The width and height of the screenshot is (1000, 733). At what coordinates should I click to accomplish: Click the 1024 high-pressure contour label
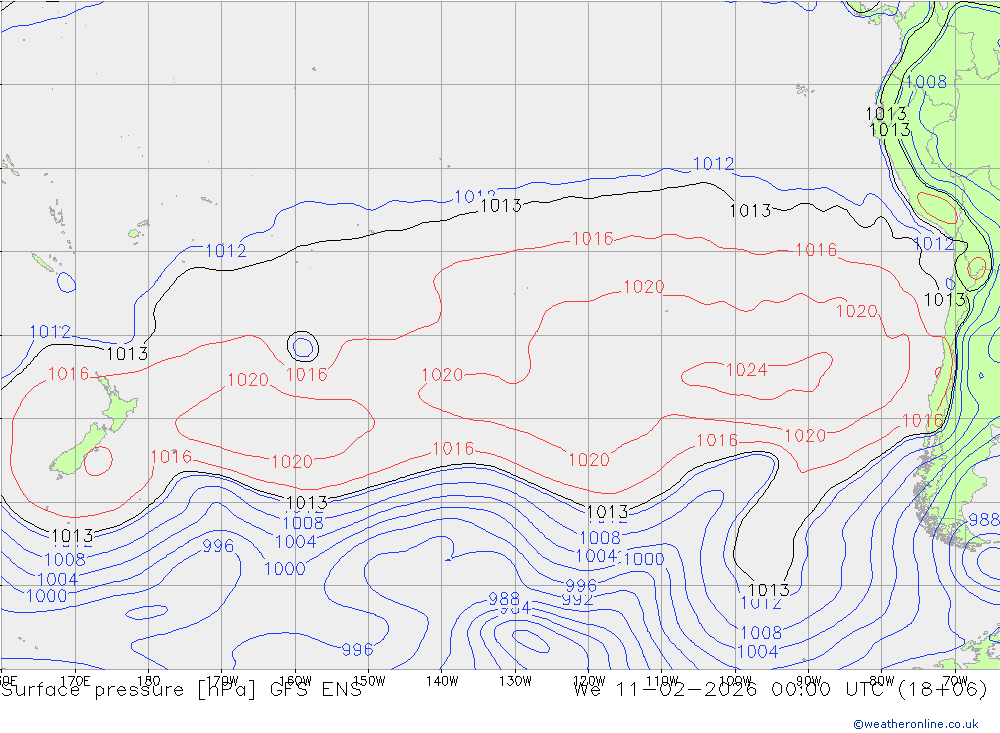[746, 369]
